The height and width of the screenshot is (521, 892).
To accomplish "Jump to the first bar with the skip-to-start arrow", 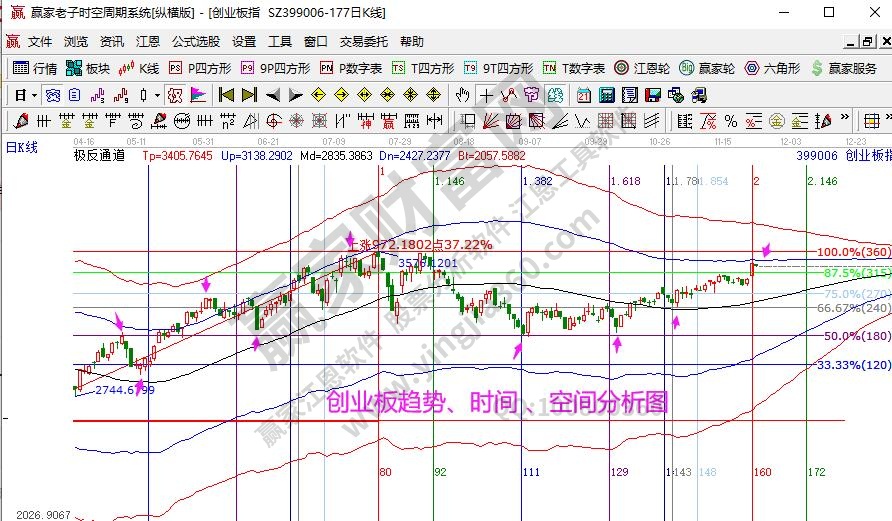I will pyautogui.click(x=226, y=95).
